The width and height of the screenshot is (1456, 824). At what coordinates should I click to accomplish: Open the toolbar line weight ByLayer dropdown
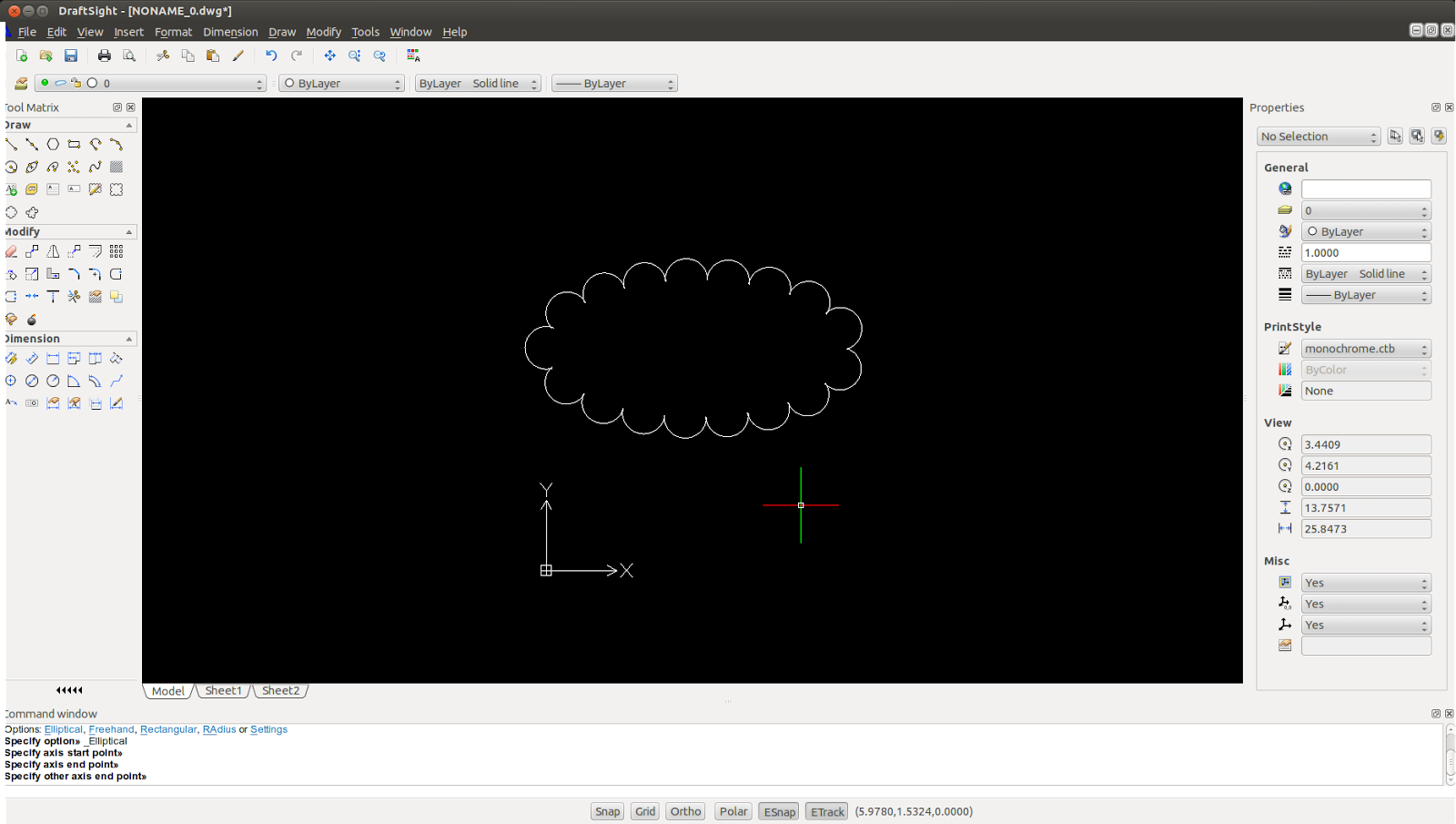tap(614, 83)
